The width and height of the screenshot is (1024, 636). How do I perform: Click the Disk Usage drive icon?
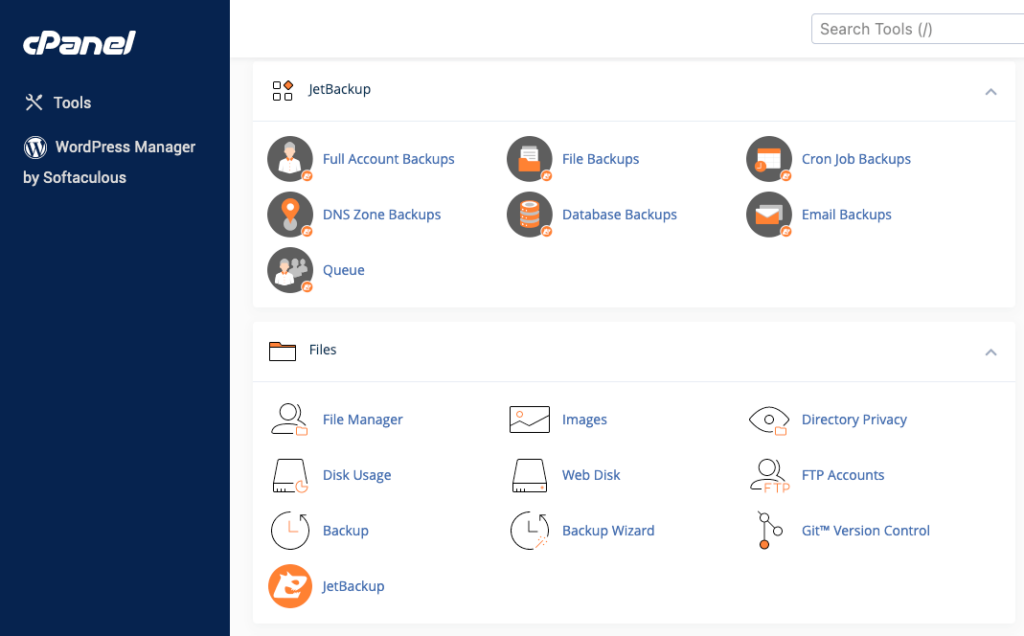pos(290,475)
